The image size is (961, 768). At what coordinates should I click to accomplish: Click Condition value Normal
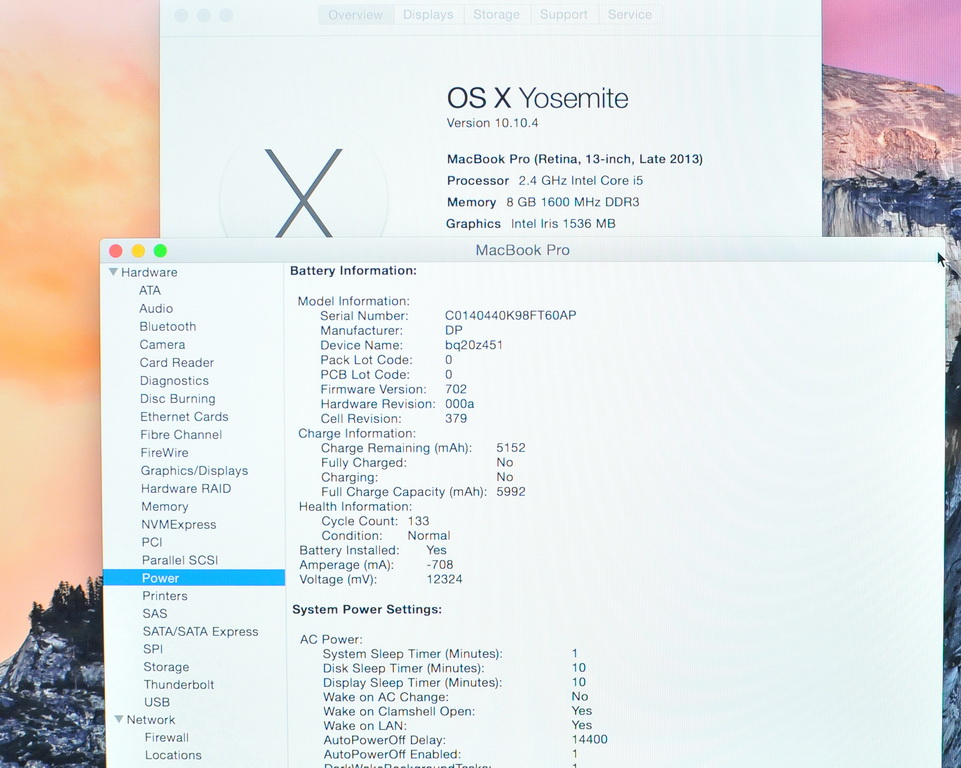[428, 536]
